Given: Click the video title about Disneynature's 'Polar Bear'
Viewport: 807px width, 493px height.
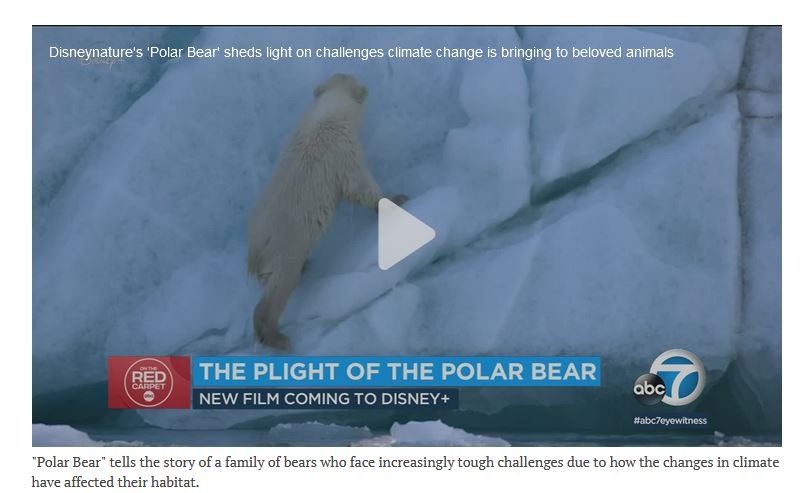Looking at the screenshot, I should click(x=361, y=52).
